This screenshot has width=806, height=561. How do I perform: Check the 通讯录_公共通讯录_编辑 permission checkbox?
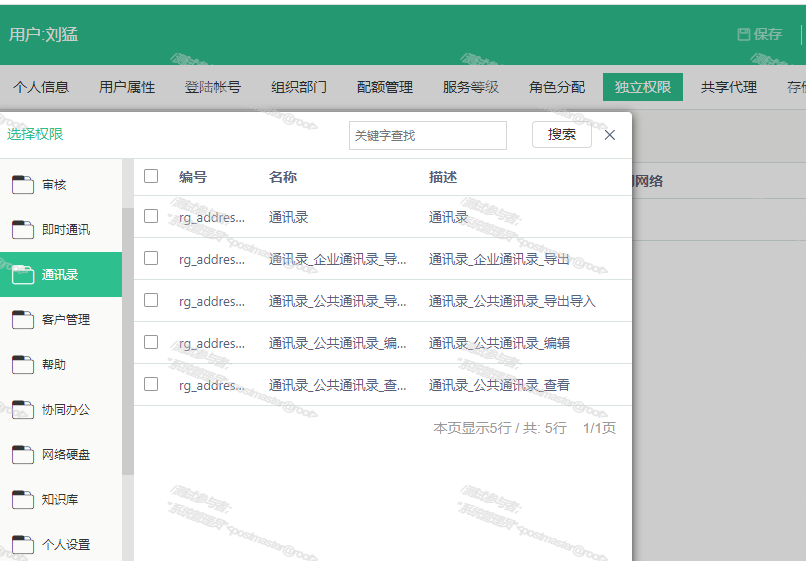point(151,342)
